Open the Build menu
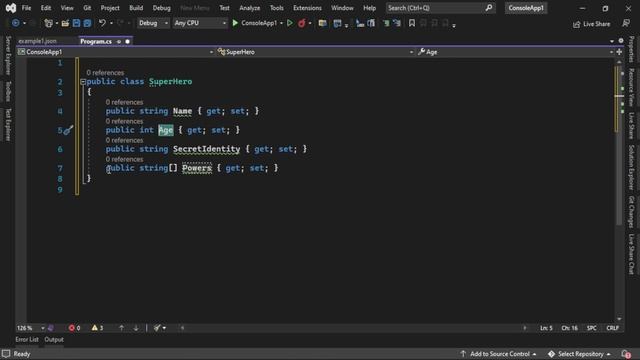 136,8
